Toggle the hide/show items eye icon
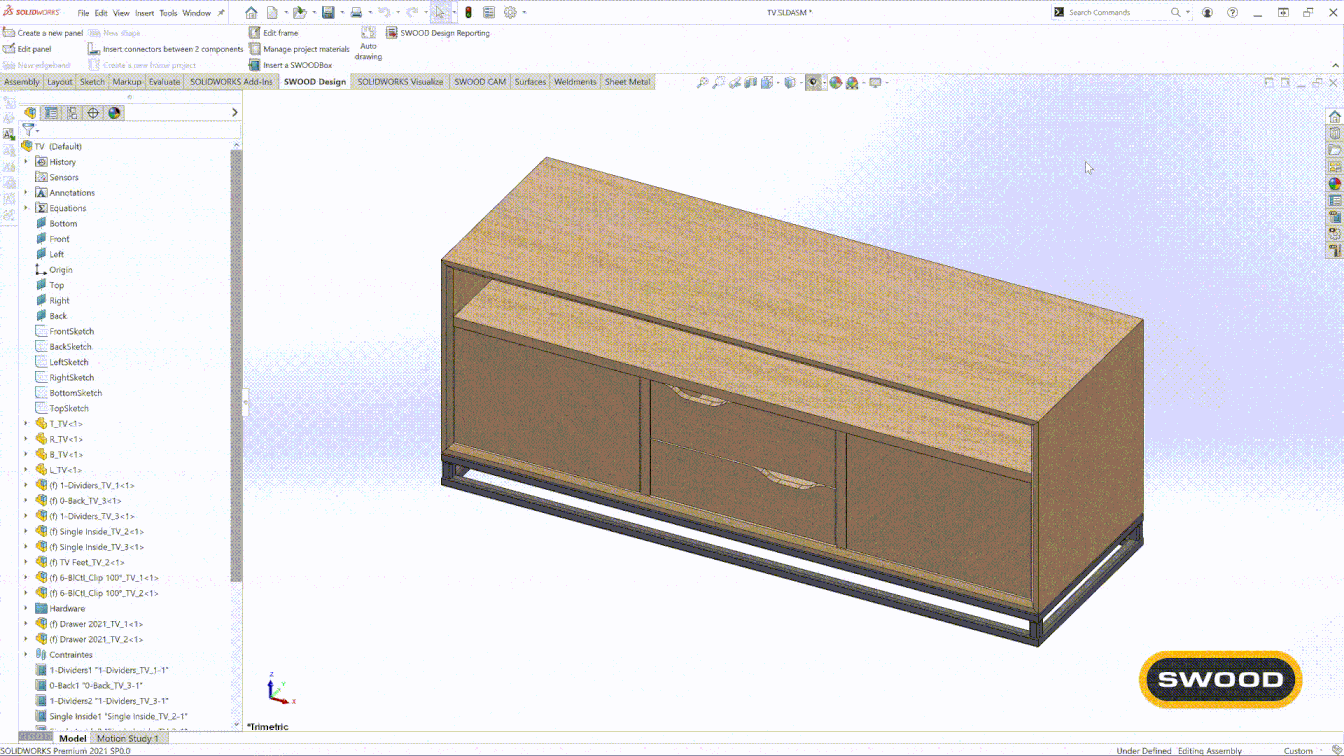Viewport: 1344px width, 756px height. coord(812,83)
